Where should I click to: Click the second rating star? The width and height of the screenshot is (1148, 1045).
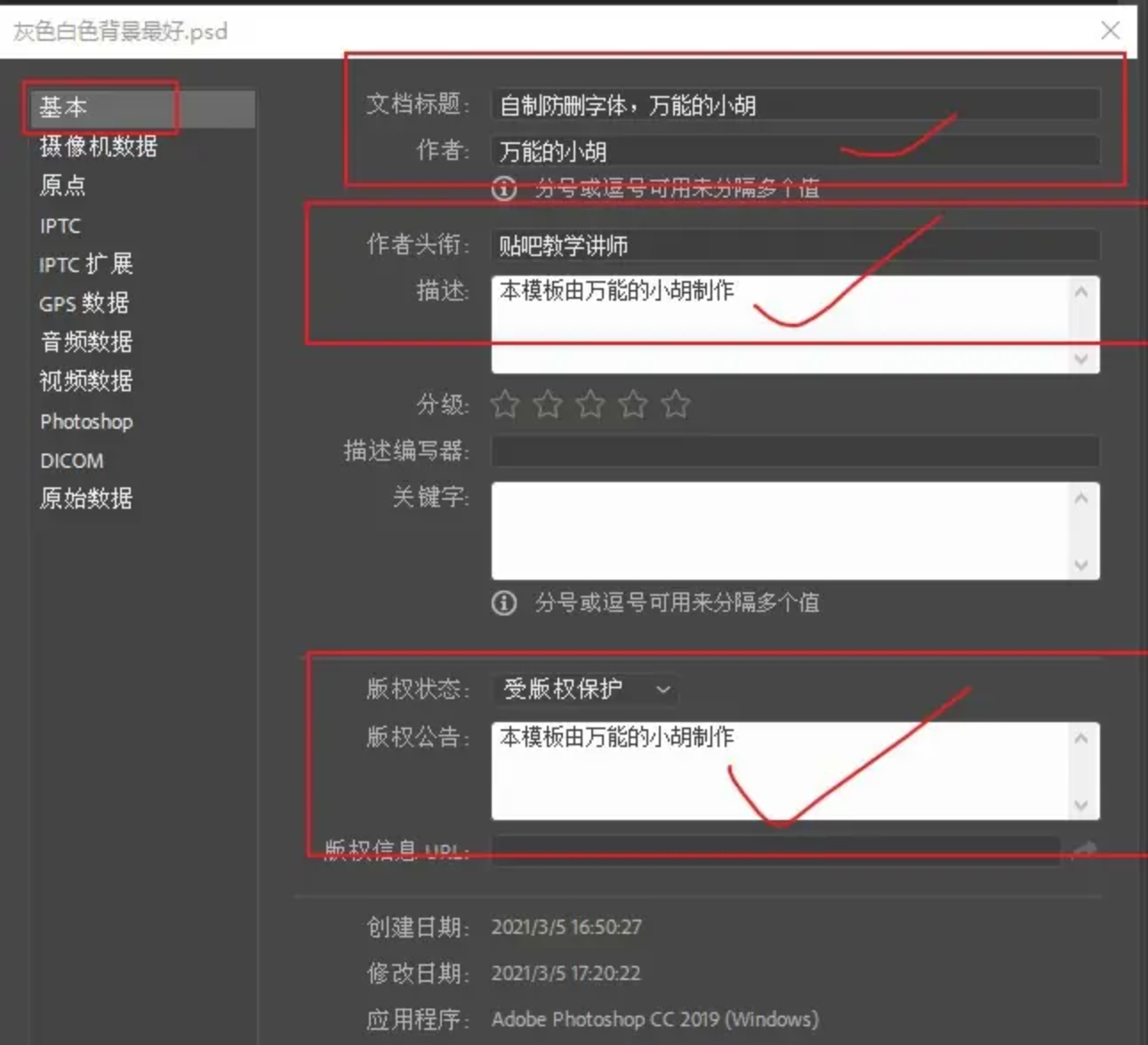pyautogui.click(x=548, y=405)
